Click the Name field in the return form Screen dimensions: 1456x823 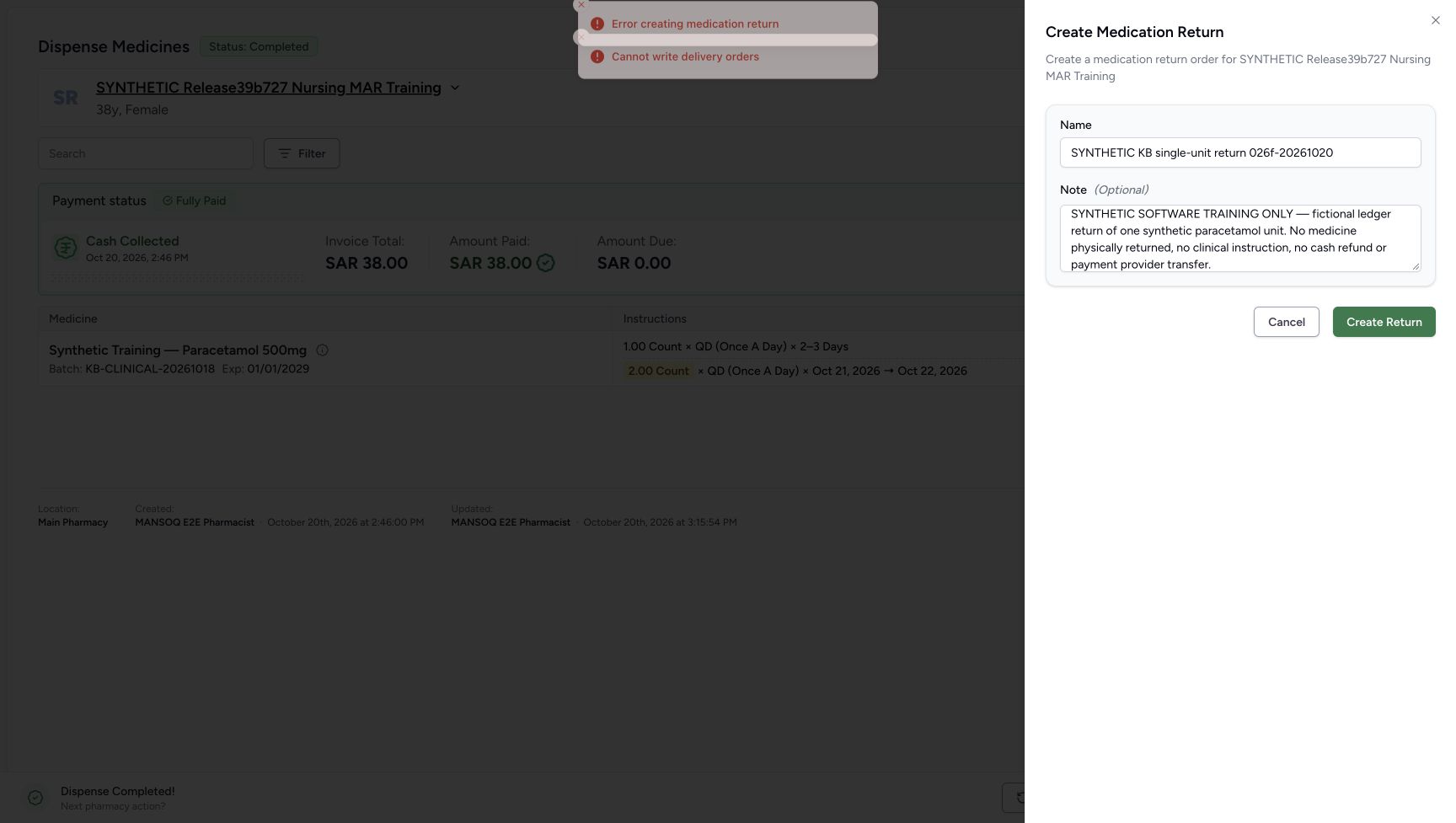pyautogui.click(x=1240, y=152)
